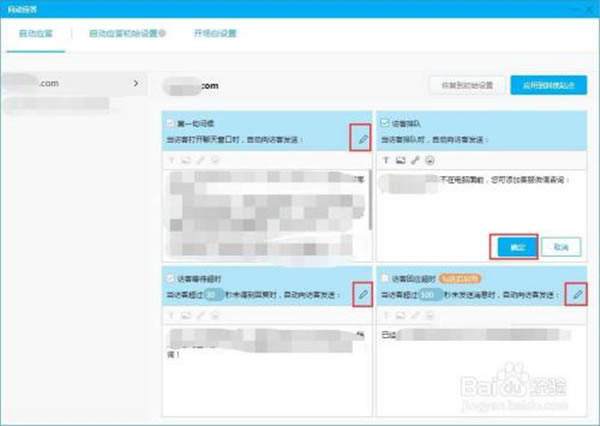Image resolution: width=600 pixels, height=426 pixels.
Task: Click the edit pencil for 第一句问候 panel
Action: (362, 138)
